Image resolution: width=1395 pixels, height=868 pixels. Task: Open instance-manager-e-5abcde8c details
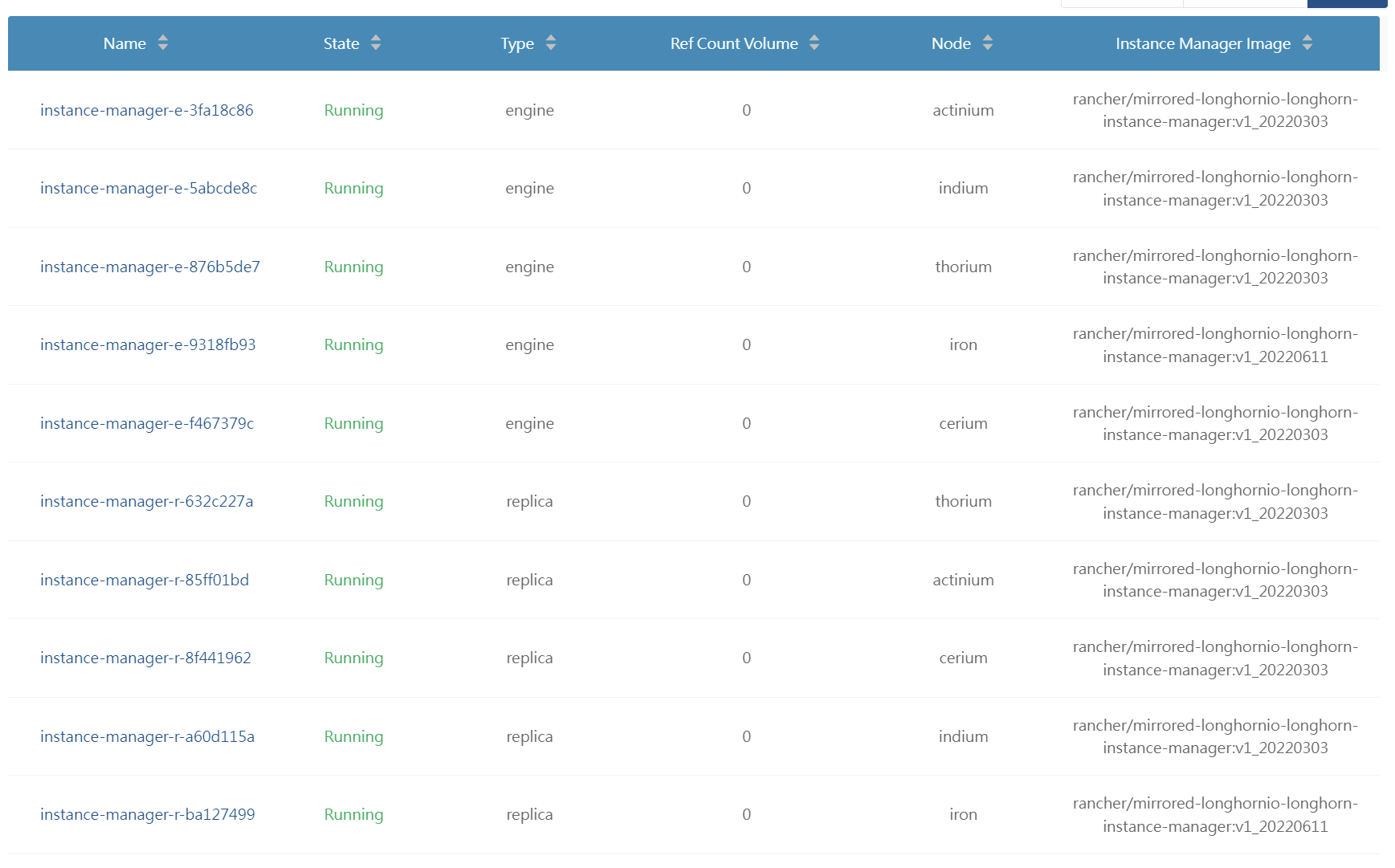point(149,188)
